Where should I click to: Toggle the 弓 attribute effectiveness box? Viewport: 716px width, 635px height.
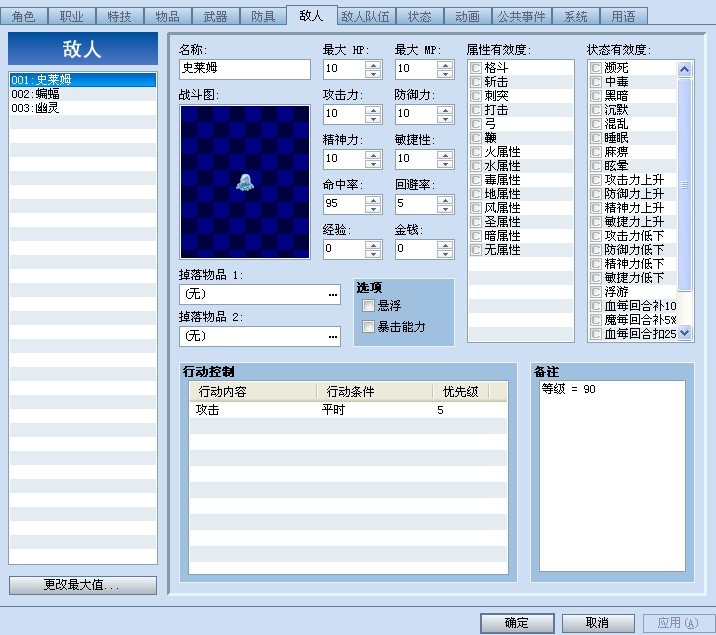(476, 124)
